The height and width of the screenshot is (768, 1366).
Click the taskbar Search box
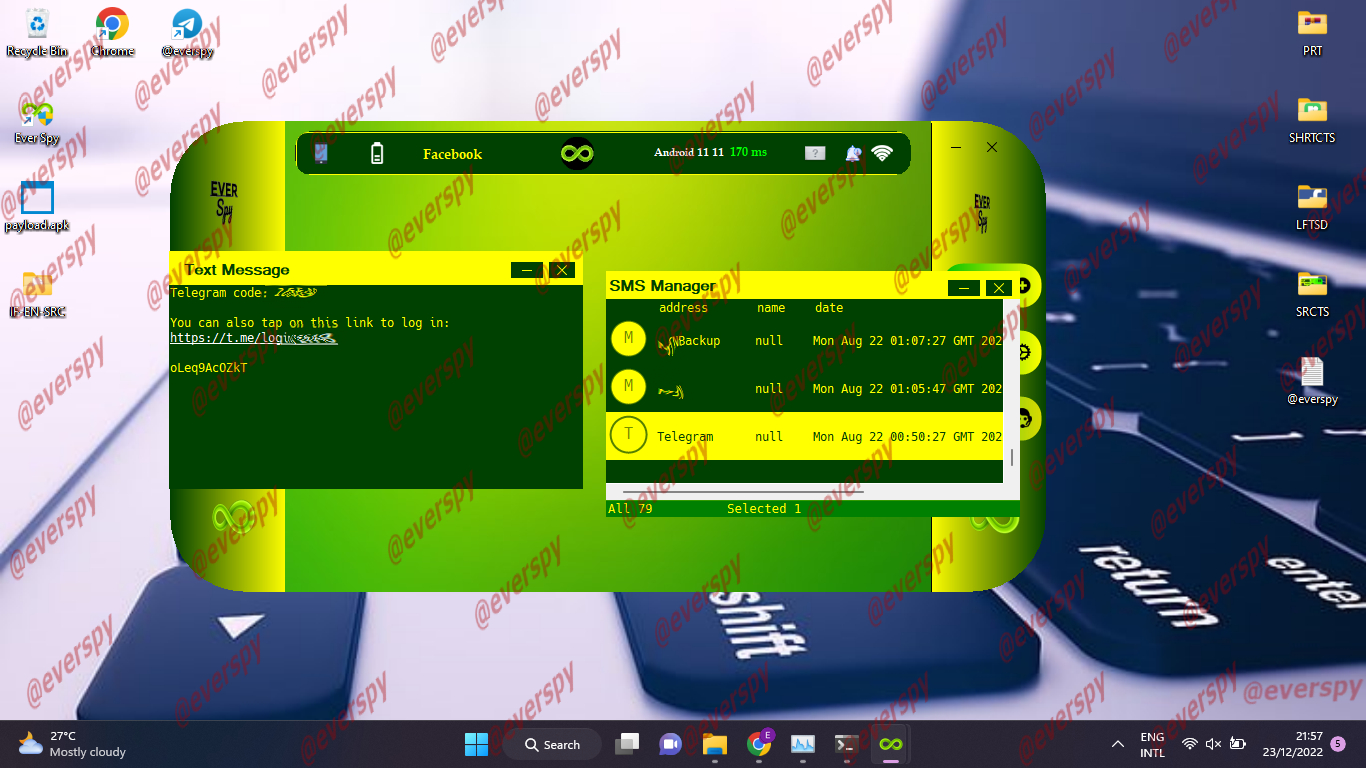click(x=551, y=744)
